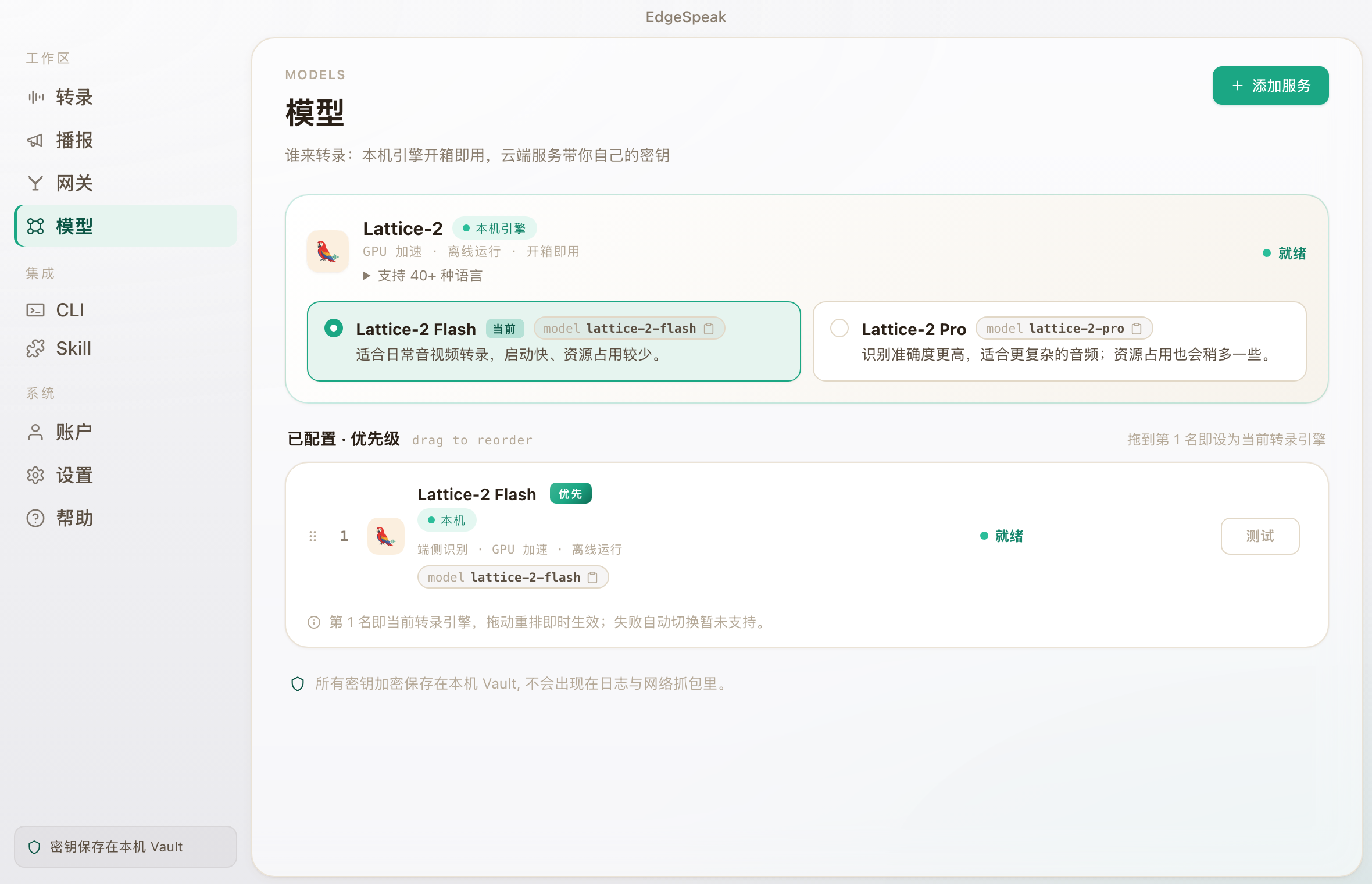Click the 就绪 status in priority row 1

click(x=1002, y=536)
